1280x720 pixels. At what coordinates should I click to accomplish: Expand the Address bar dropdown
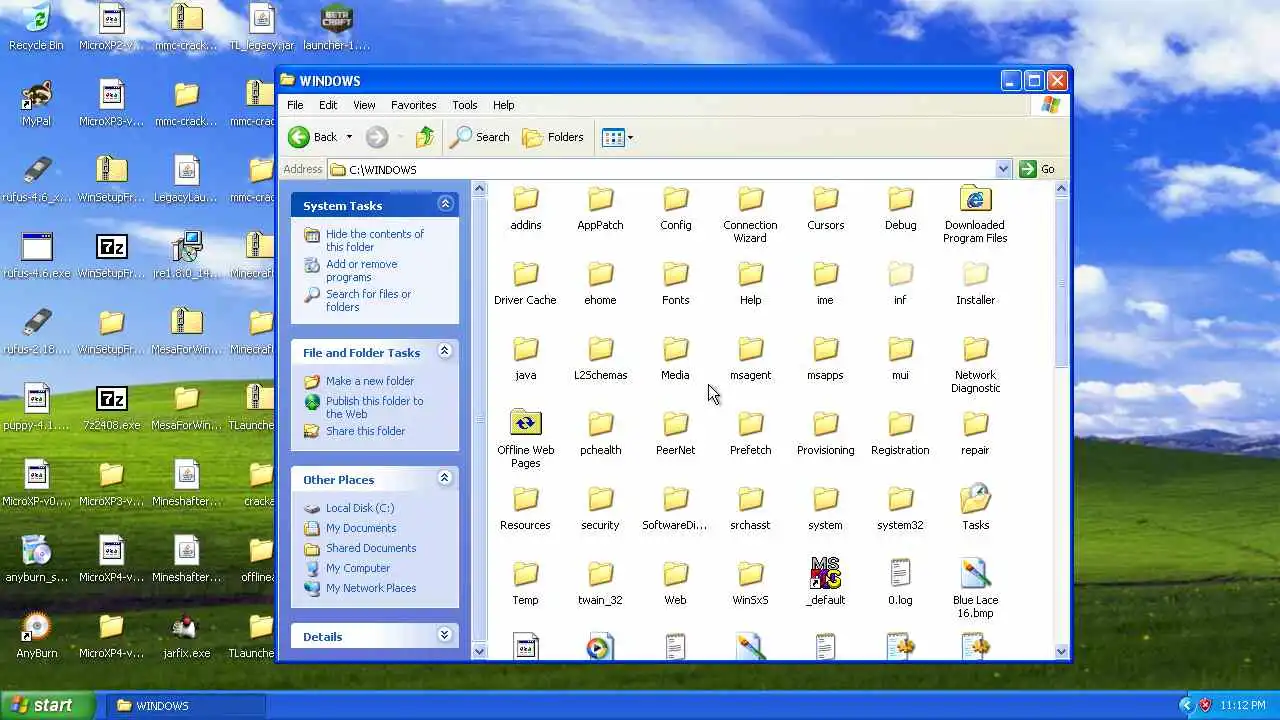click(1003, 169)
